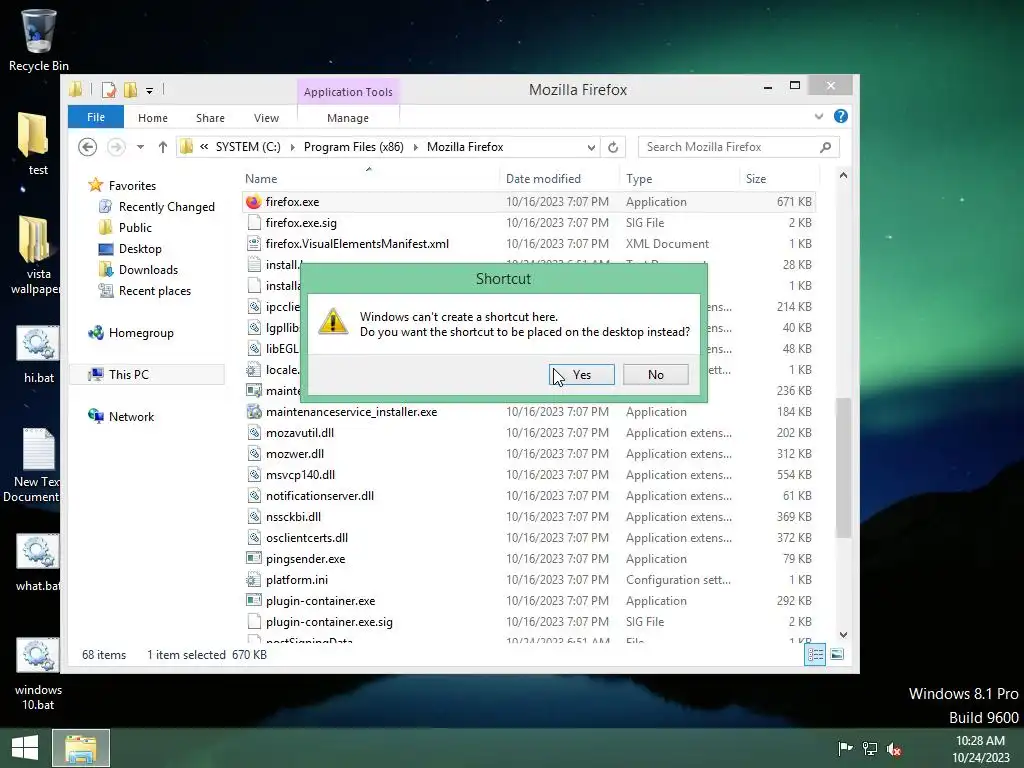This screenshot has width=1024, height=768.
Task: Click the Properties quick access toolbar icon
Action: pyautogui.click(x=109, y=89)
